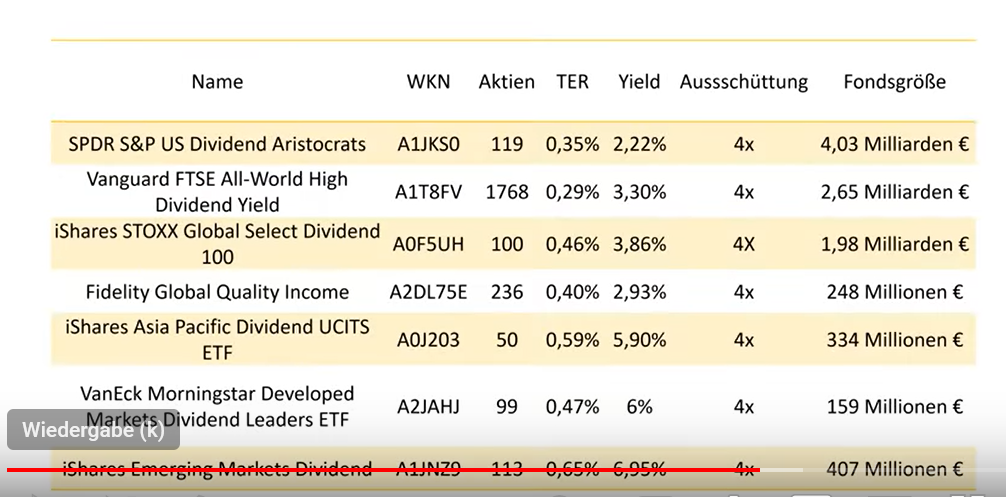This screenshot has height=497, width=1006.
Task: Click the 'WKN' column header
Action: (x=429, y=82)
